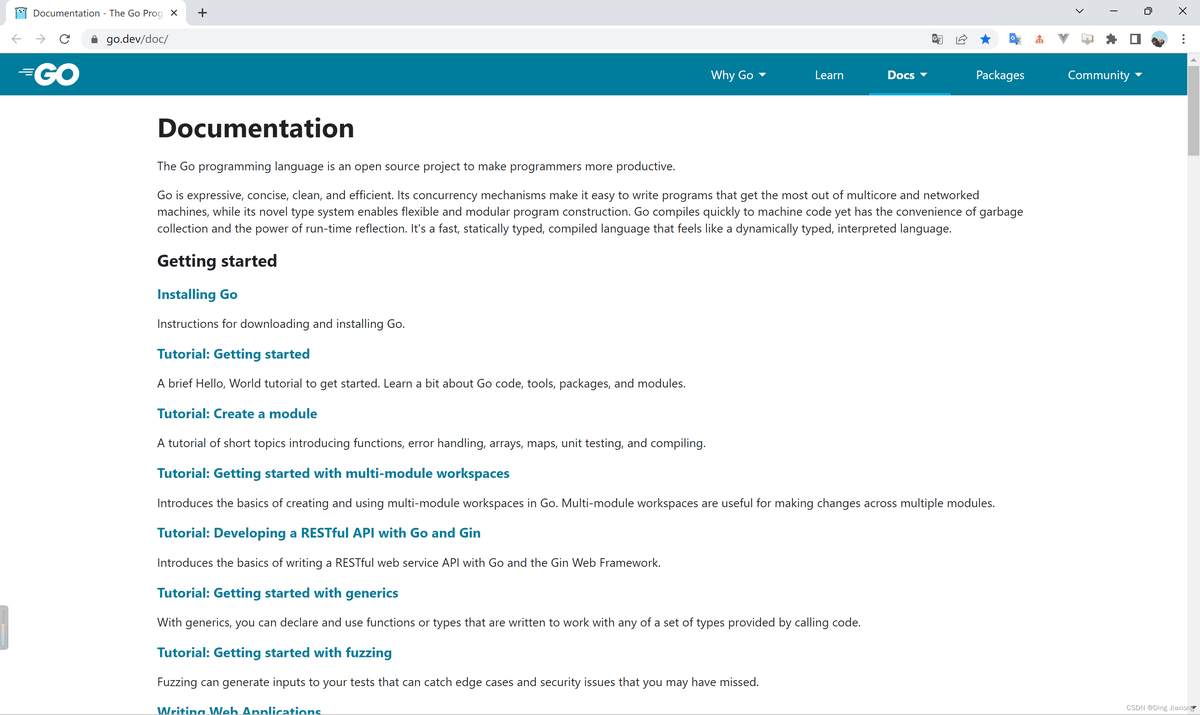
Task: Open the Vue devtools extension icon
Action: point(1063,39)
